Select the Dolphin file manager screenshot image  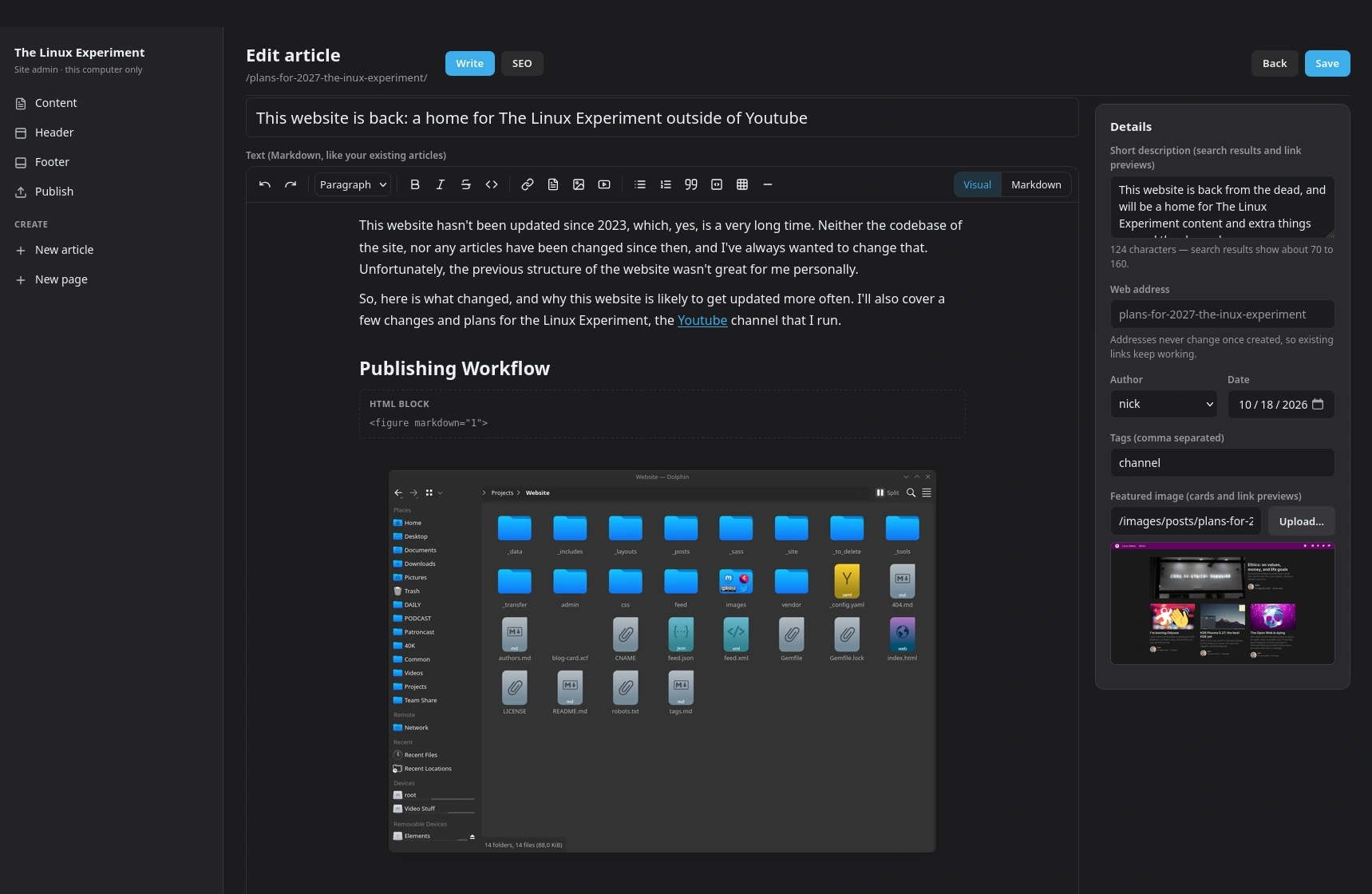(662, 661)
